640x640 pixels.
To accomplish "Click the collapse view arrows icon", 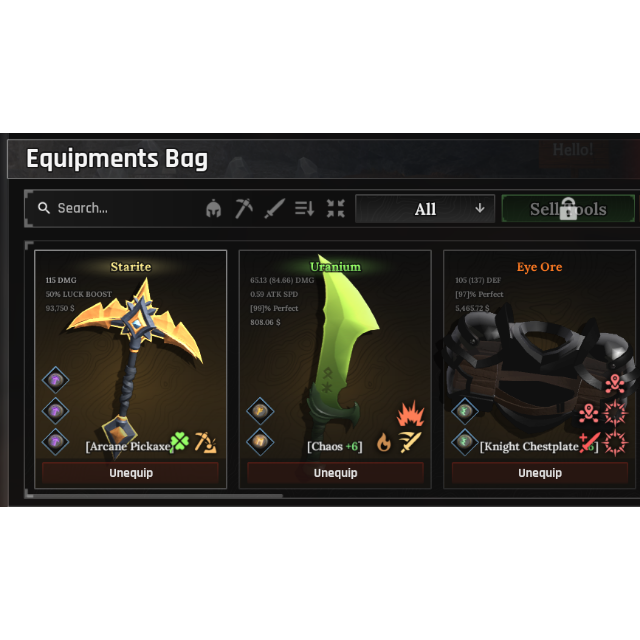I will click(336, 209).
